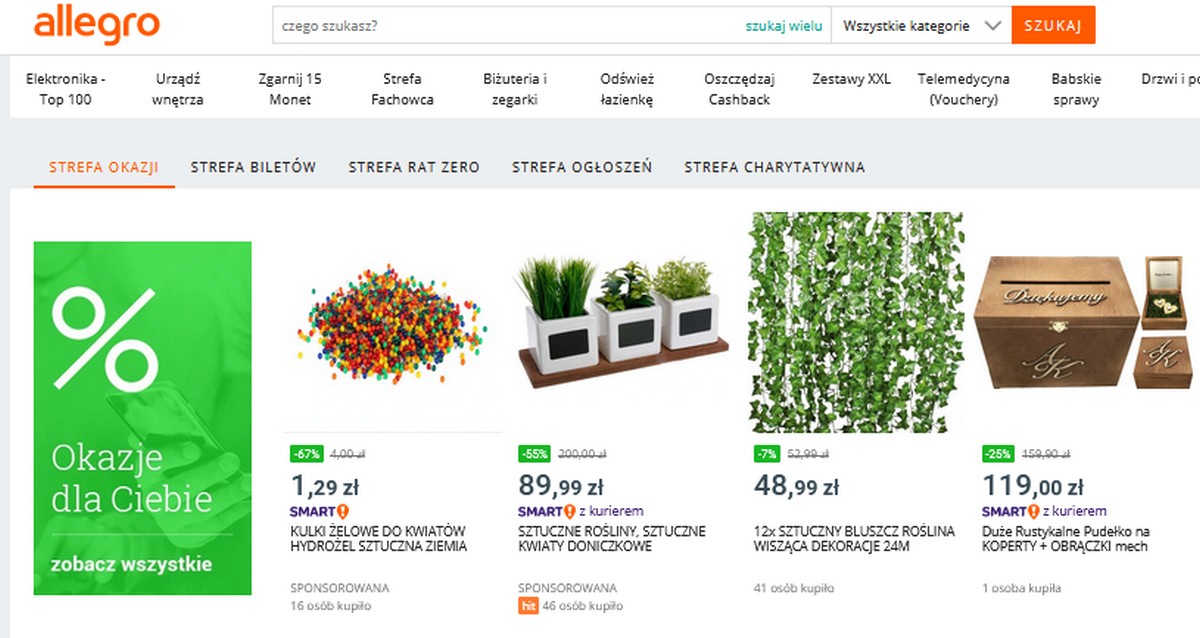1200x638 pixels.
Task: Click the search box 'czego szukasz?'
Action: (505, 26)
